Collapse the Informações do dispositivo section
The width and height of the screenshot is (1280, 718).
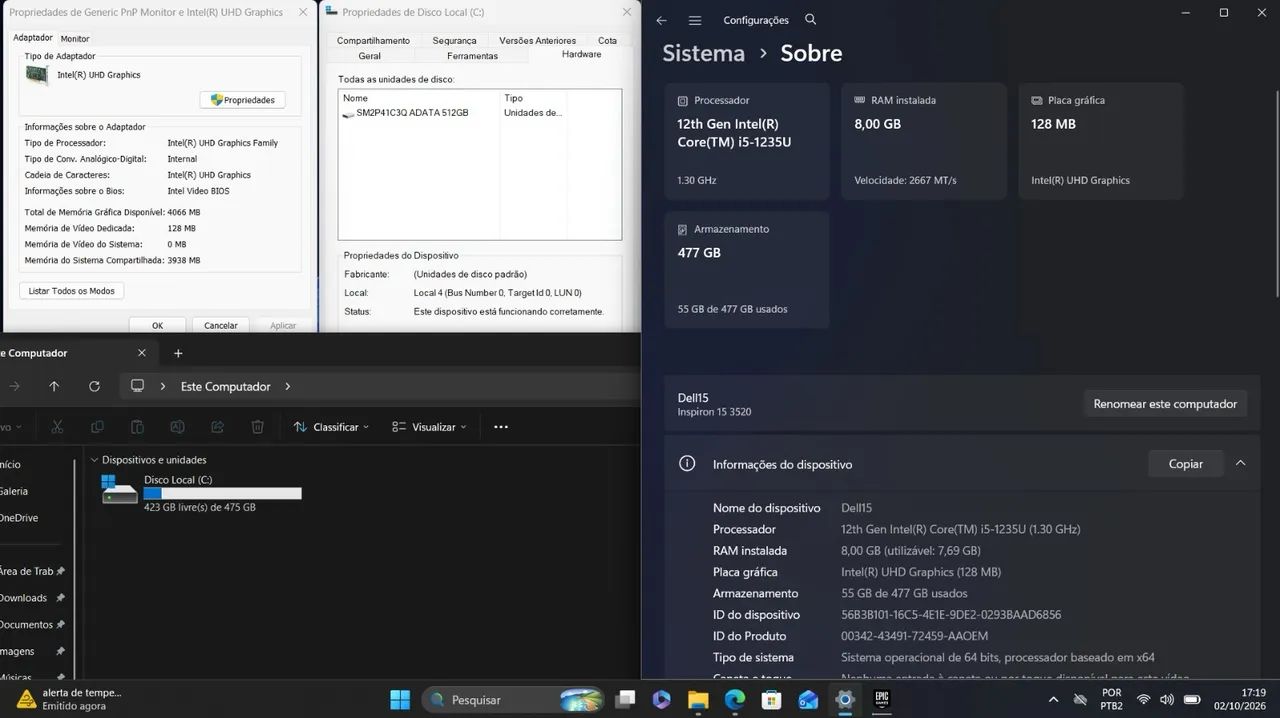click(1241, 464)
